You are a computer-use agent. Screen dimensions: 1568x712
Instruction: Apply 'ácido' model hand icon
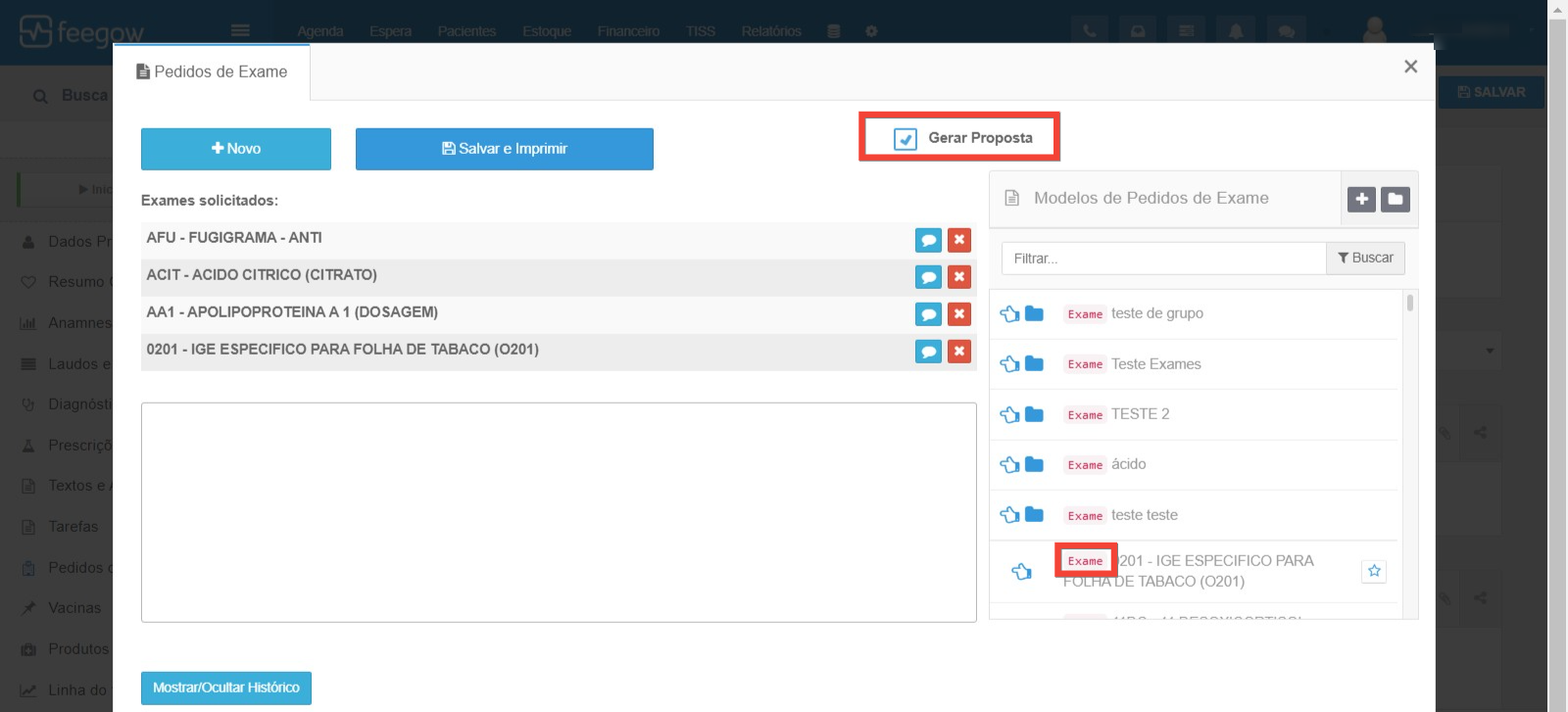[1009, 465]
